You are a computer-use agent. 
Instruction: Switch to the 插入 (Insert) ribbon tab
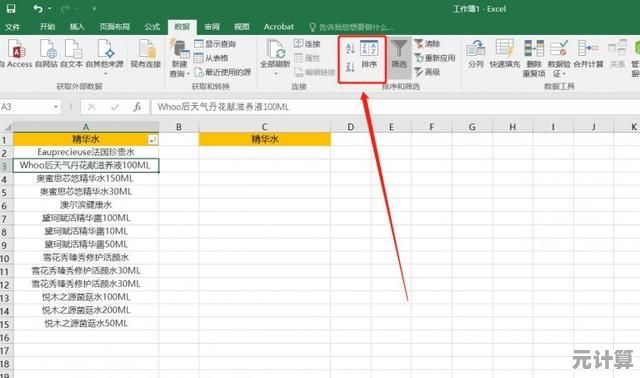pyautogui.click(x=77, y=27)
